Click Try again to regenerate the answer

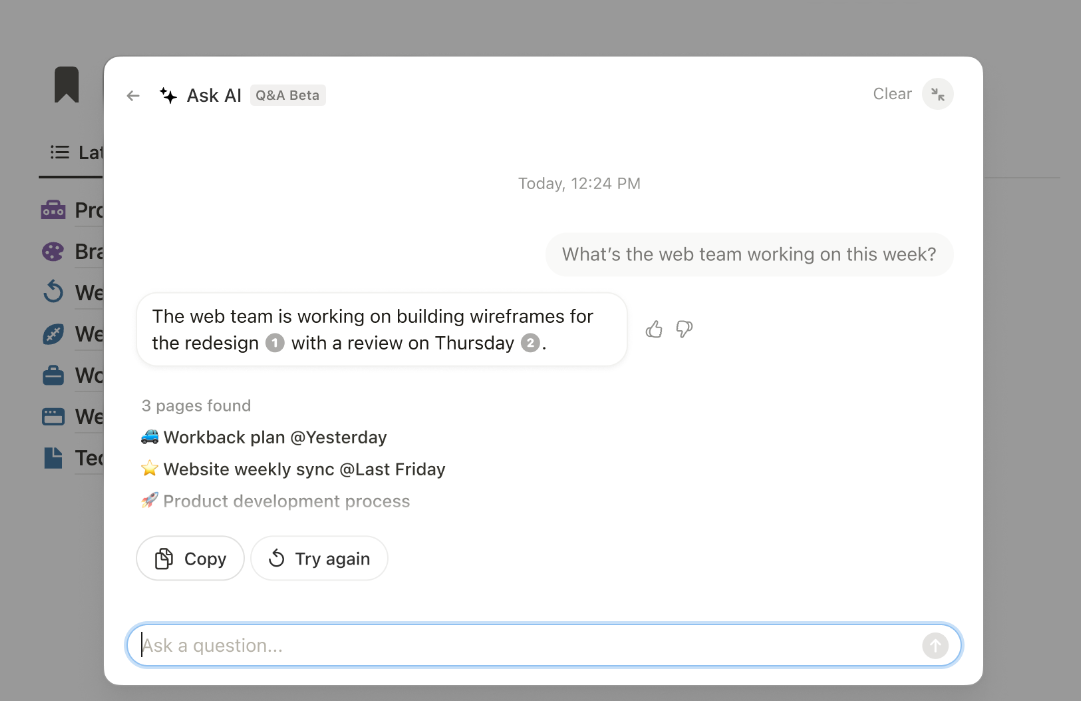coord(319,558)
